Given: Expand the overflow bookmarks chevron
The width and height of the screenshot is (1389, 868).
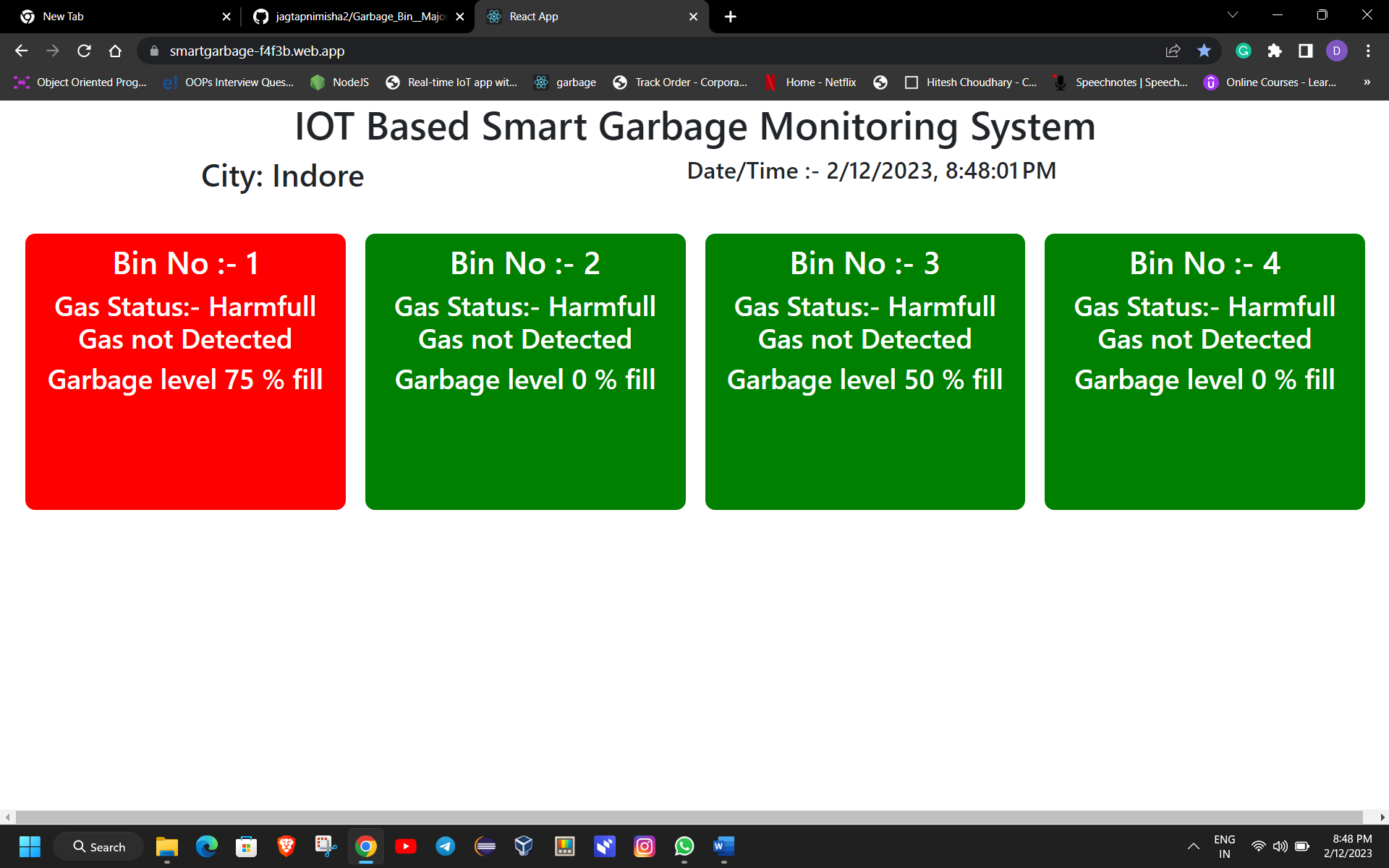Looking at the screenshot, I should pyautogui.click(x=1367, y=82).
